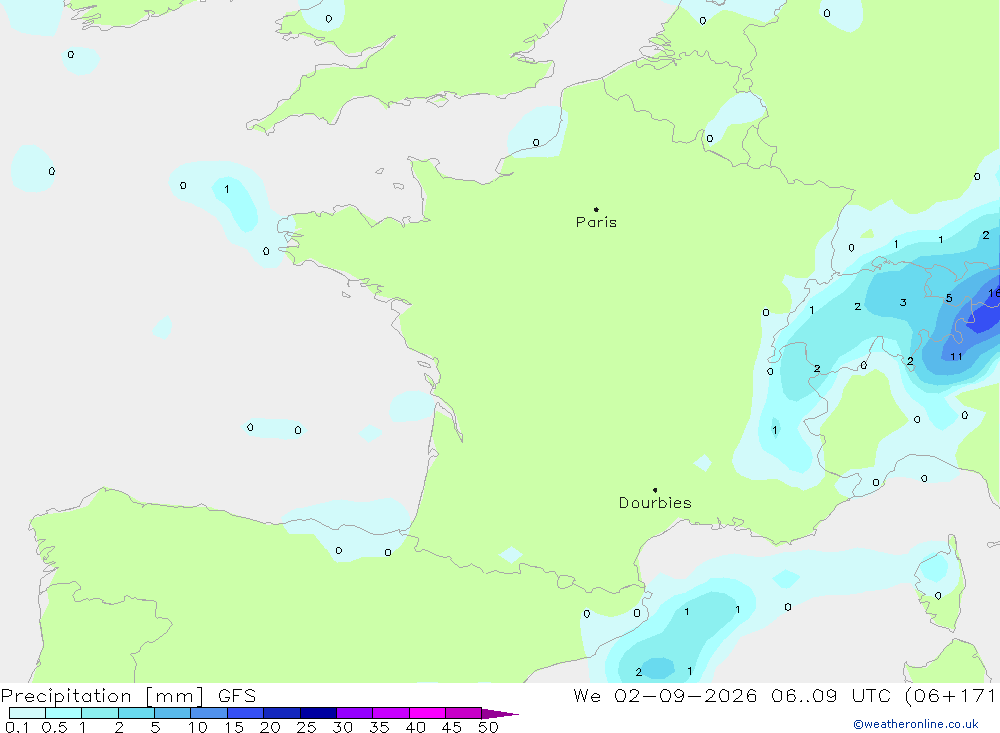Click the '35' legend scale label
1000x733 pixels.
379,727
